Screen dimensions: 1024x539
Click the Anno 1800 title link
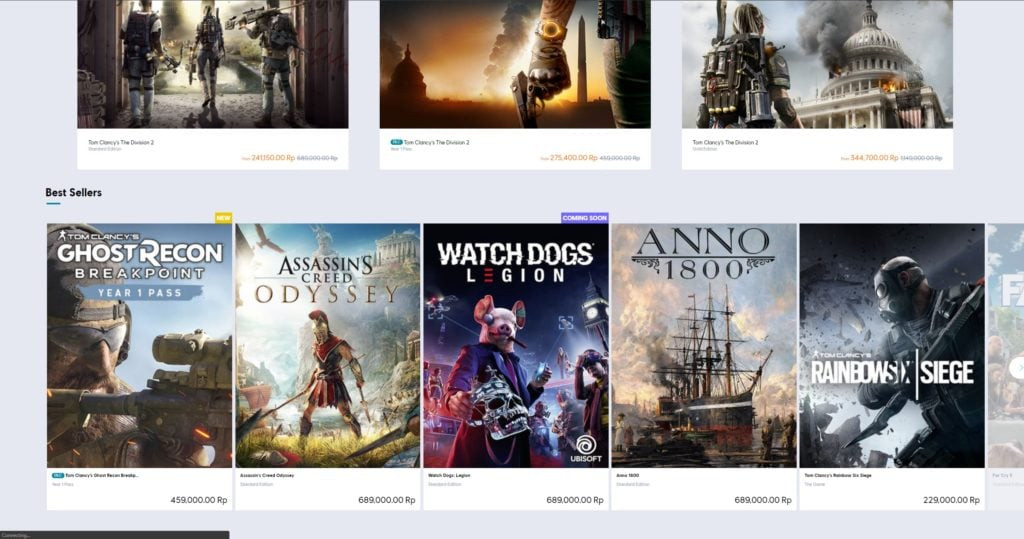coord(629,475)
